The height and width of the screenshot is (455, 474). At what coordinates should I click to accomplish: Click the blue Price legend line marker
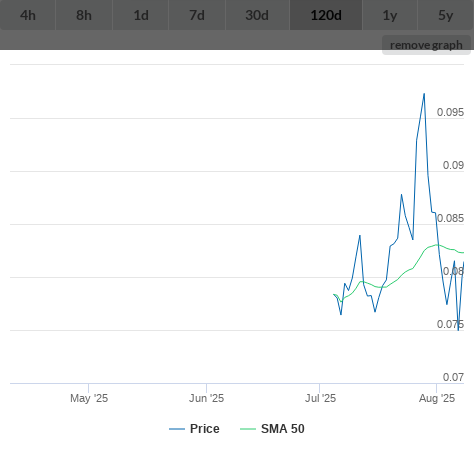pyautogui.click(x=177, y=429)
